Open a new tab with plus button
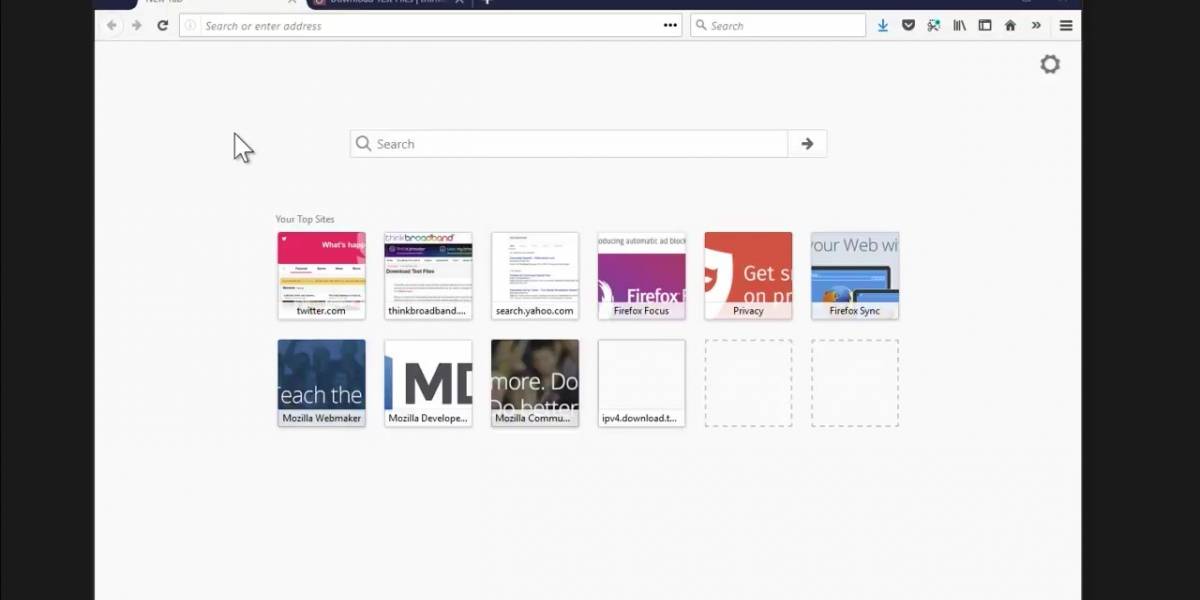 coord(487,3)
